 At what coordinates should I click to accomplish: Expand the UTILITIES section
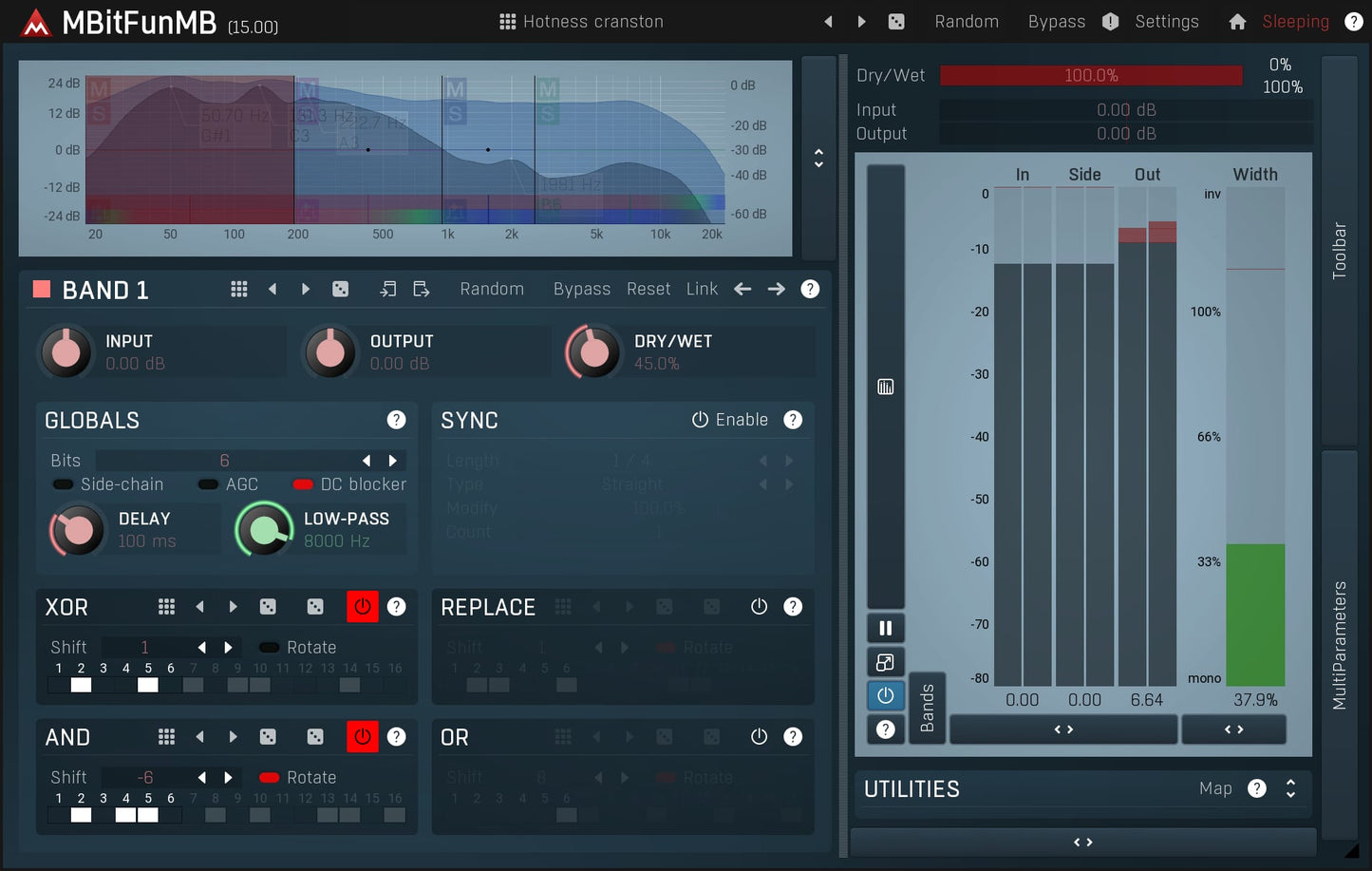coord(1290,788)
